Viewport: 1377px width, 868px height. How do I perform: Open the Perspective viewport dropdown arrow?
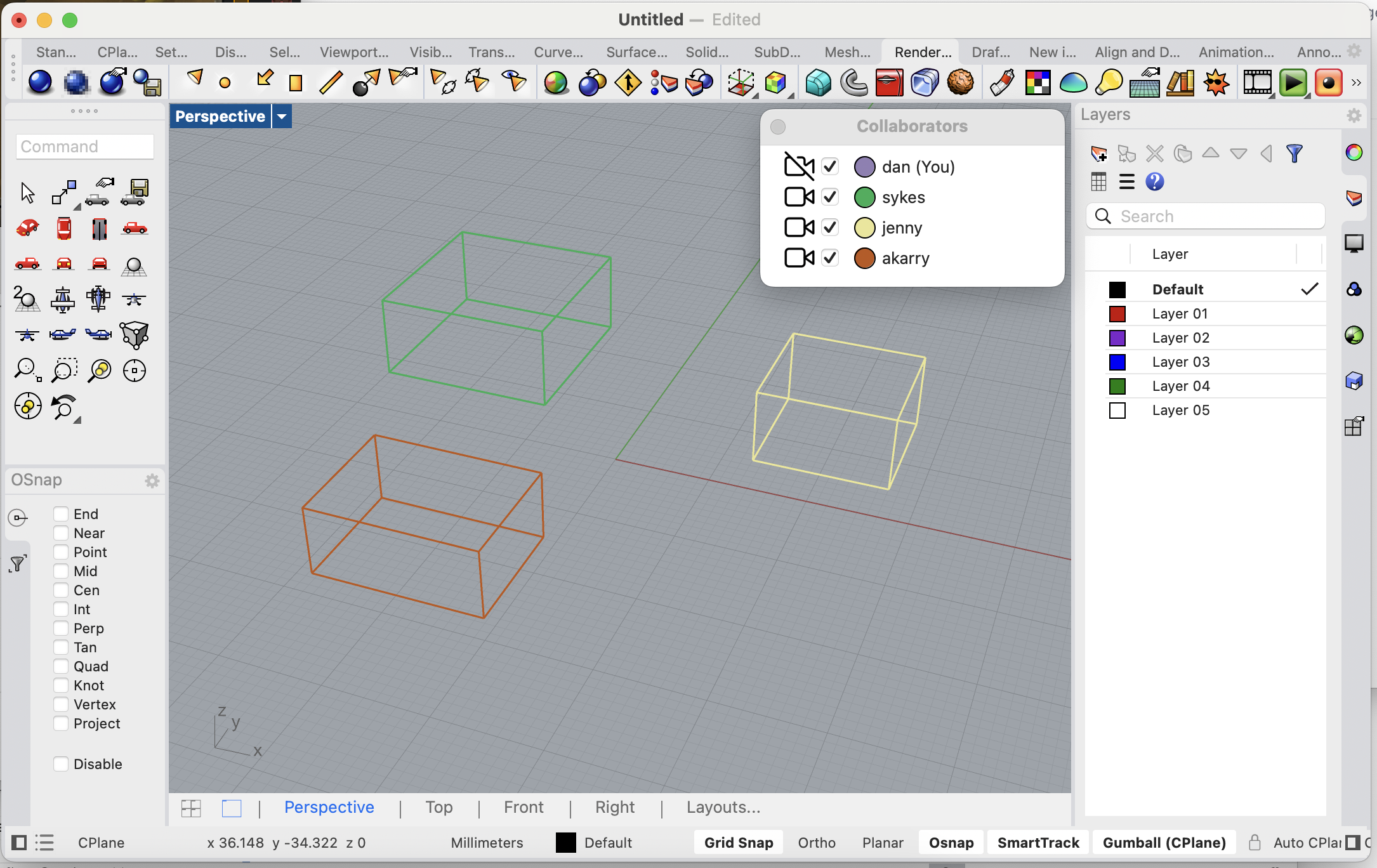282,117
